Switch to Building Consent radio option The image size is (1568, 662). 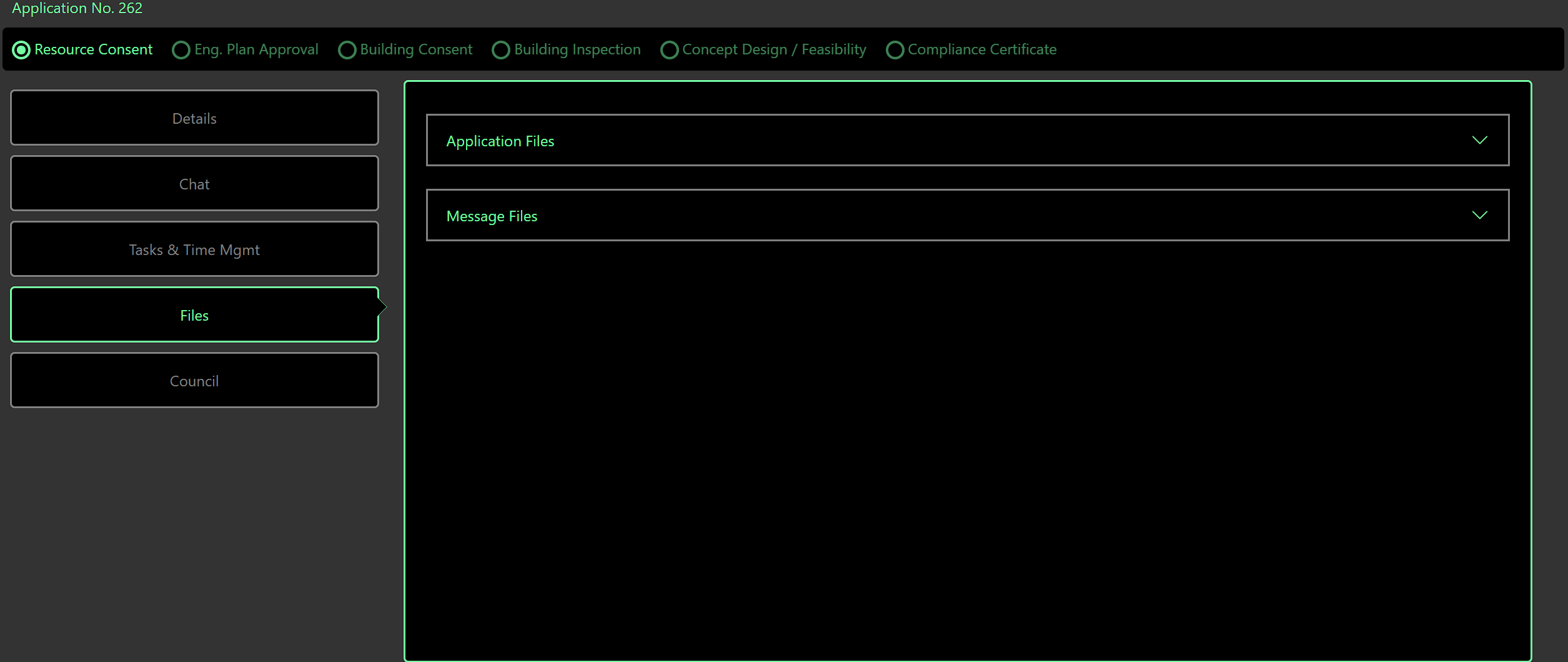pyautogui.click(x=347, y=50)
